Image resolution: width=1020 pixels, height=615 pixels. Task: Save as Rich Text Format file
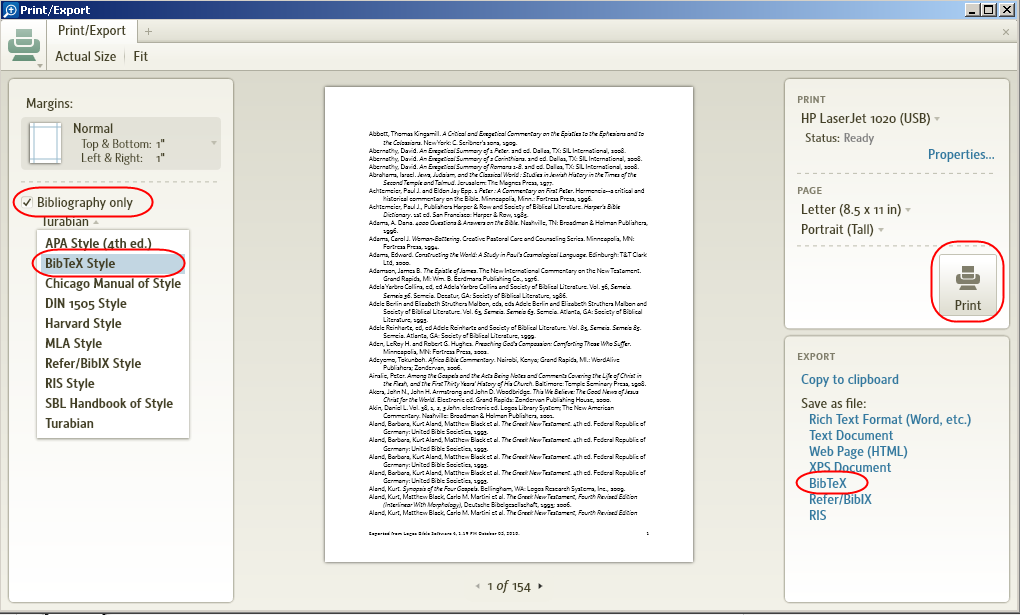[890, 420]
